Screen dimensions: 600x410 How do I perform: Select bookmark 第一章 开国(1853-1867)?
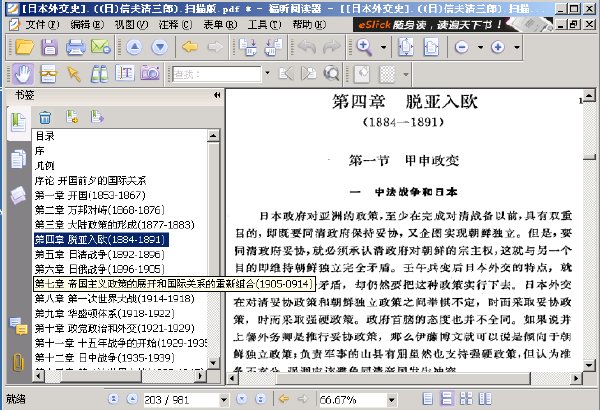click(x=90, y=195)
